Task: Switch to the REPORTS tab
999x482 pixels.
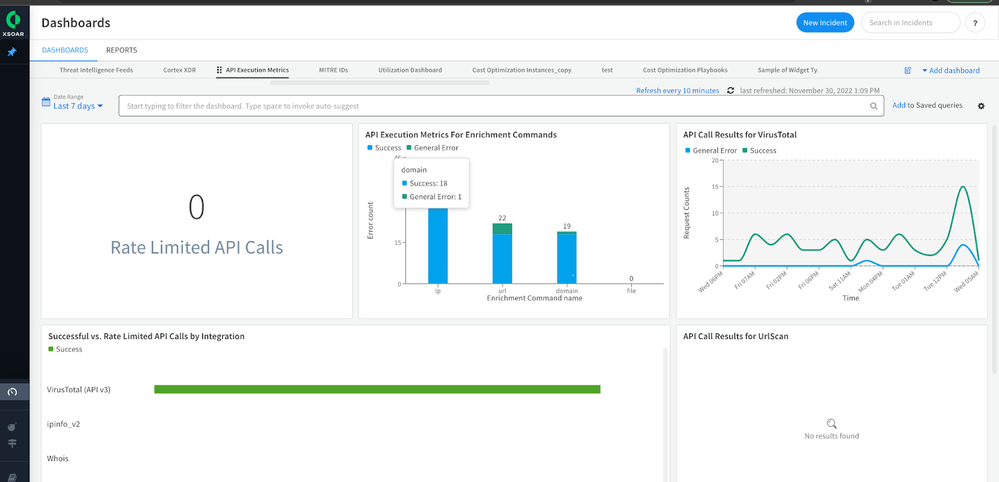Action: [121, 50]
